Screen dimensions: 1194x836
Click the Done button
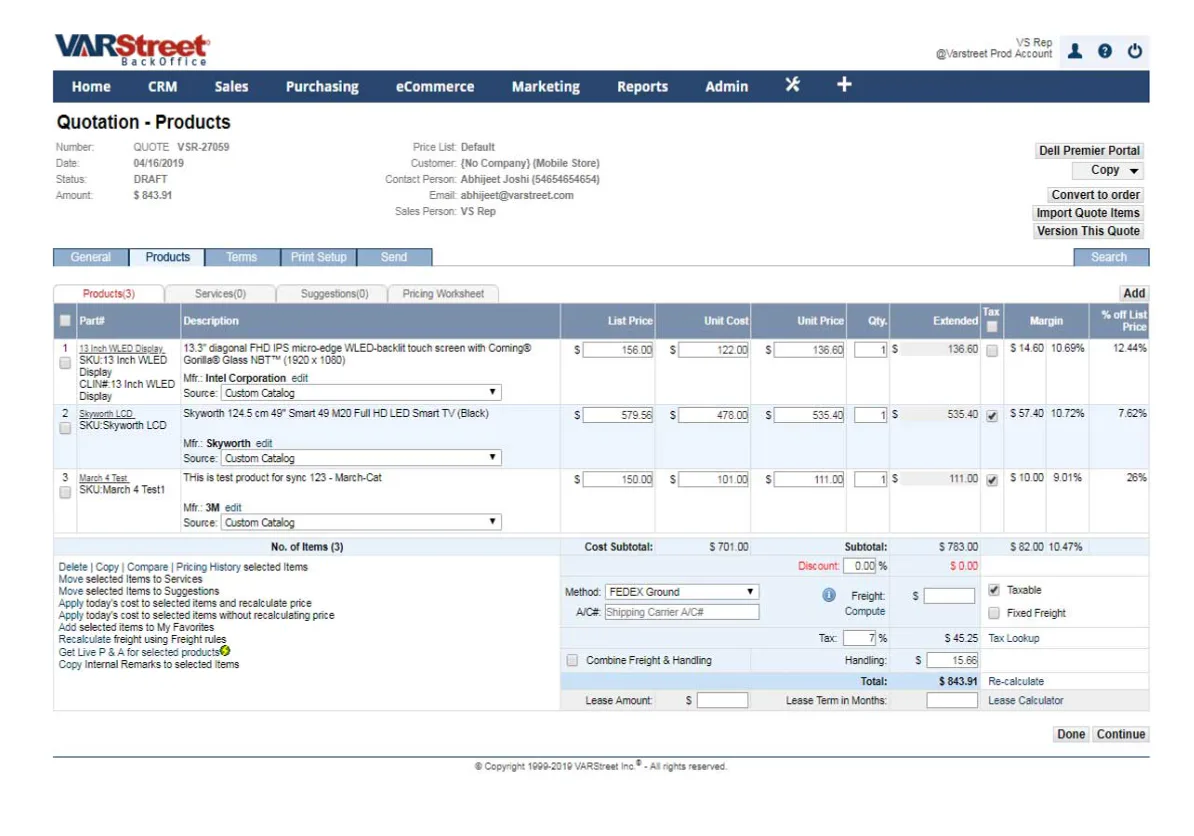(1071, 734)
